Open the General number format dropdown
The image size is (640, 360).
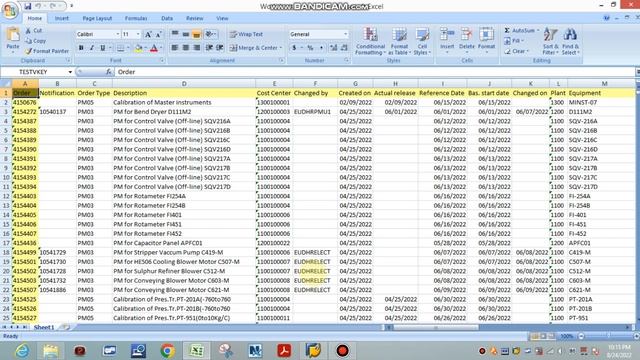(345, 34)
